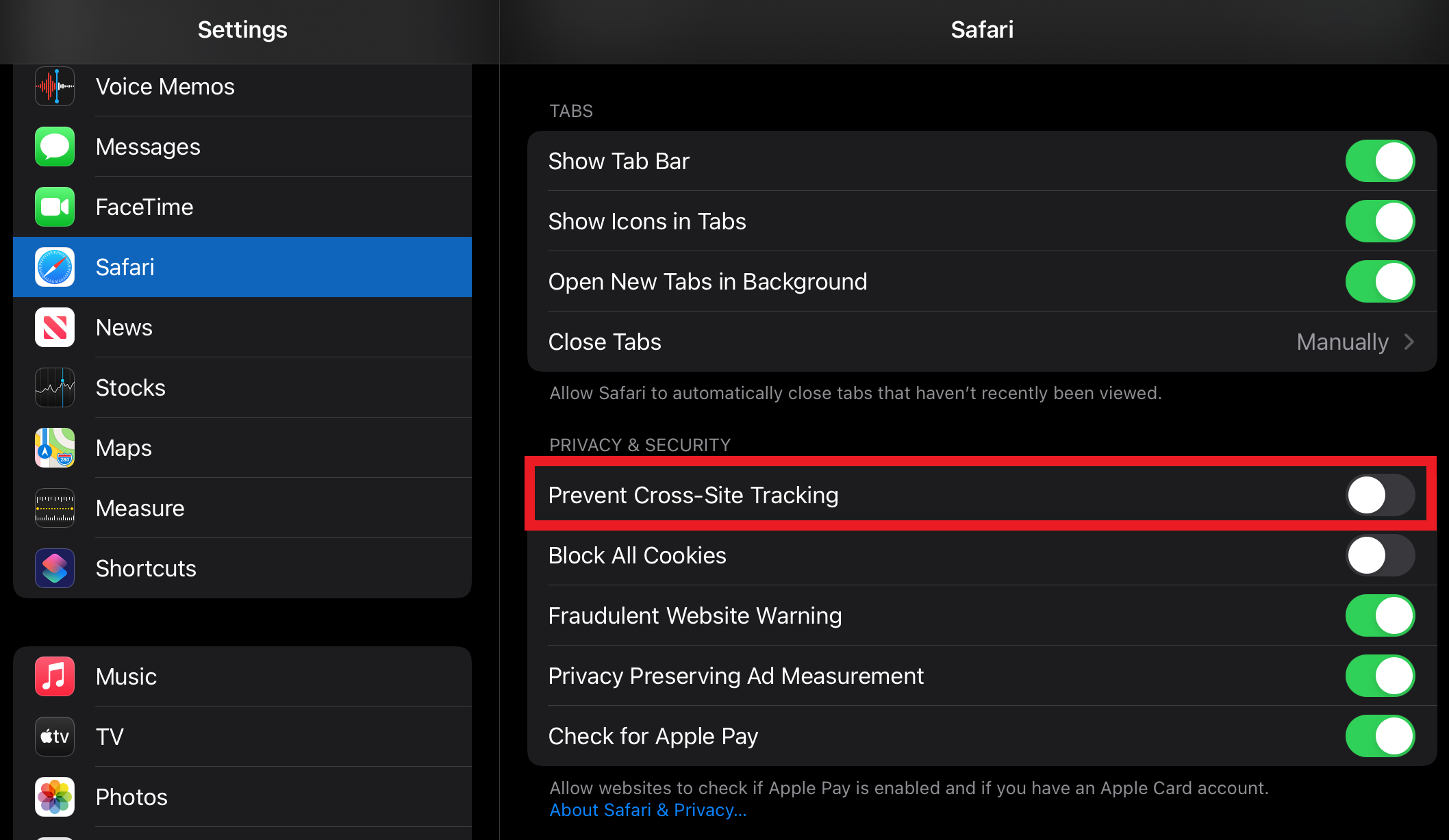The image size is (1449, 840).
Task: Select the FaceTime camera icon
Action: [55, 207]
